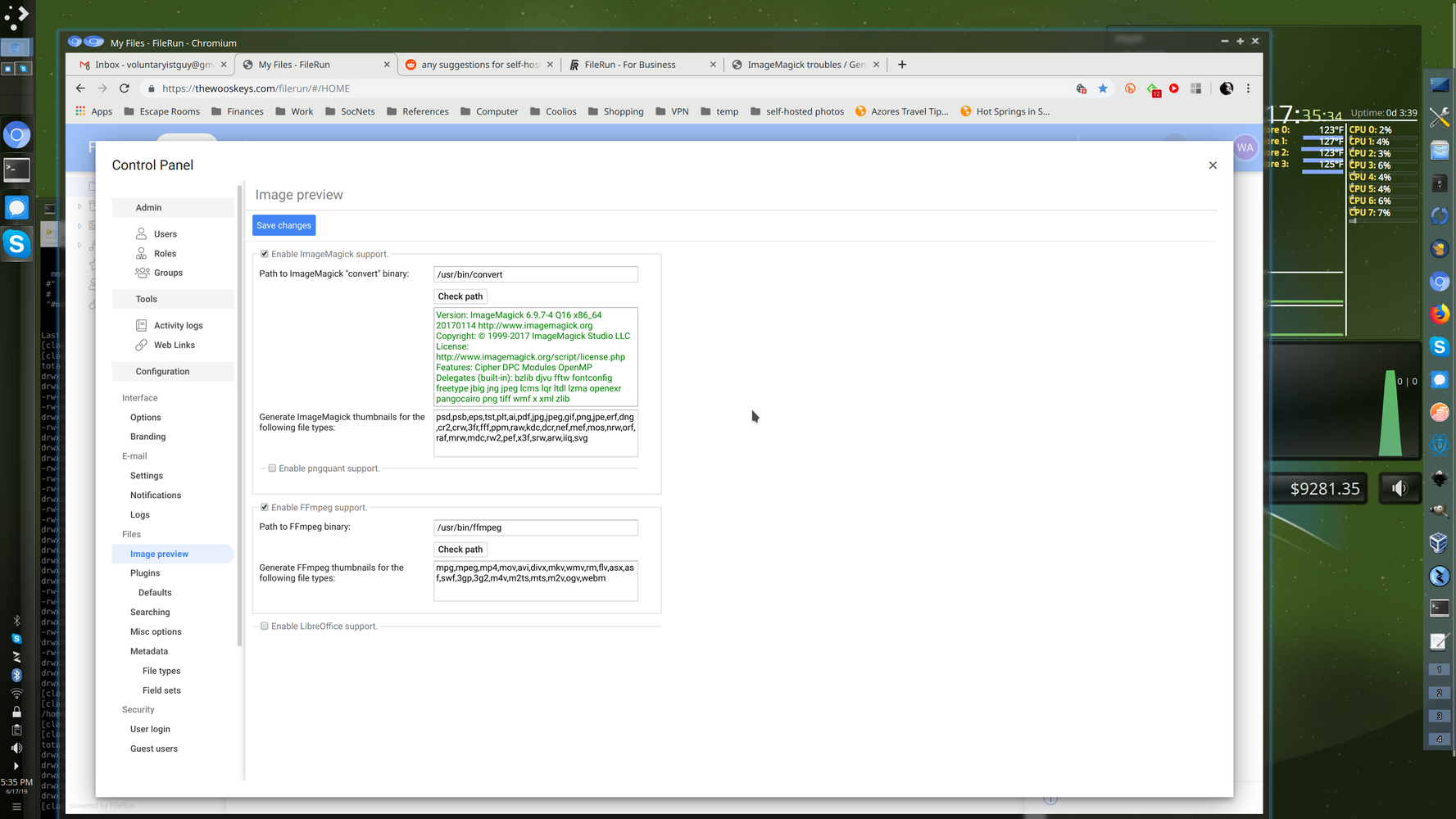Open the Apps grid shortcut

click(x=94, y=111)
